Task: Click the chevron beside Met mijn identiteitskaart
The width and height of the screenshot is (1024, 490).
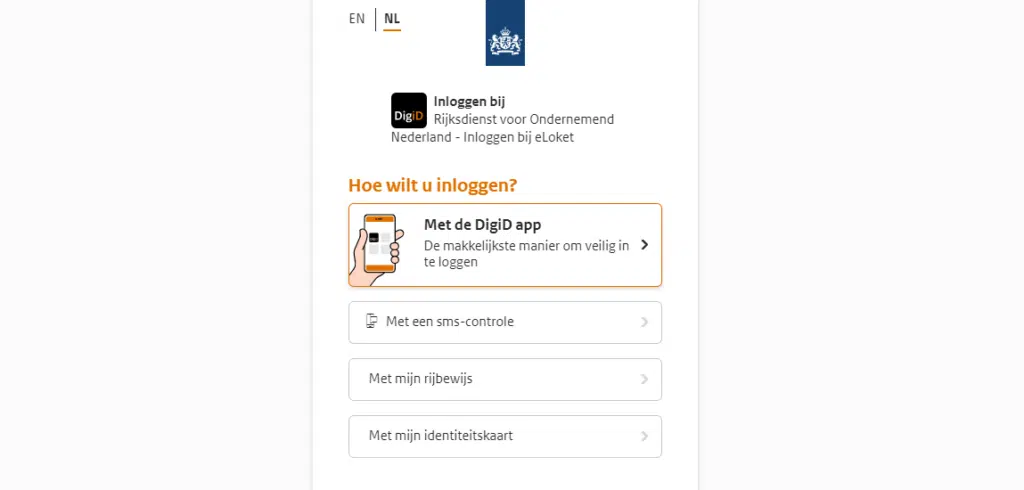Action: point(644,436)
